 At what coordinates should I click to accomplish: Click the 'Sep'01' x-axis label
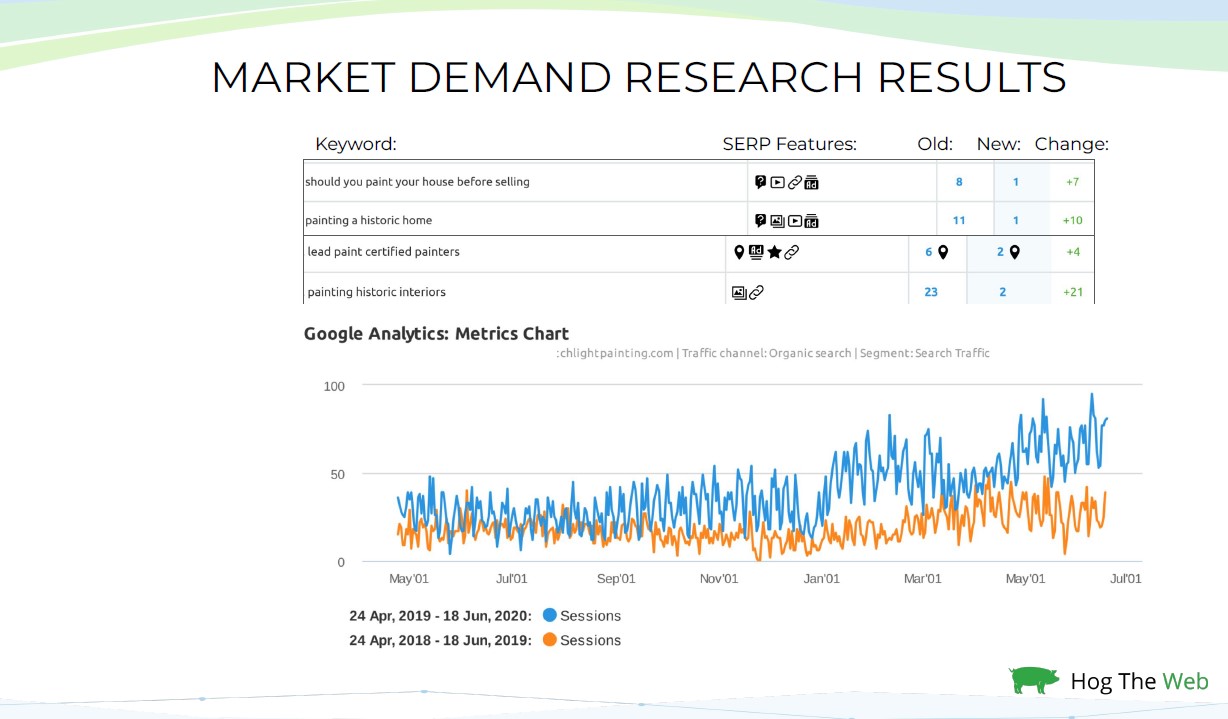[x=616, y=578]
